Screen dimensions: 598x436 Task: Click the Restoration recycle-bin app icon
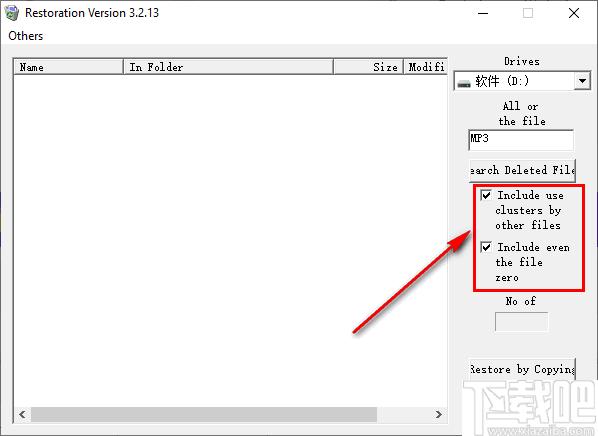pyautogui.click(x=11, y=13)
